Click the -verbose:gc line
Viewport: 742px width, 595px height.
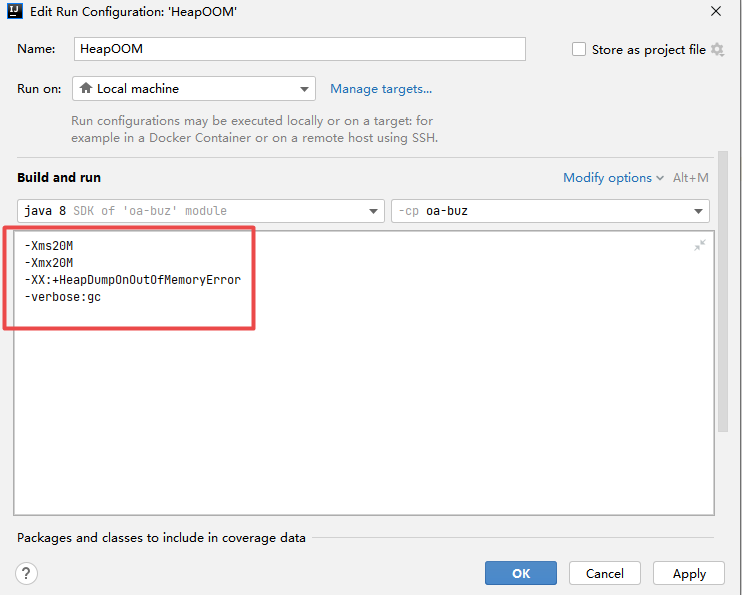coord(62,297)
